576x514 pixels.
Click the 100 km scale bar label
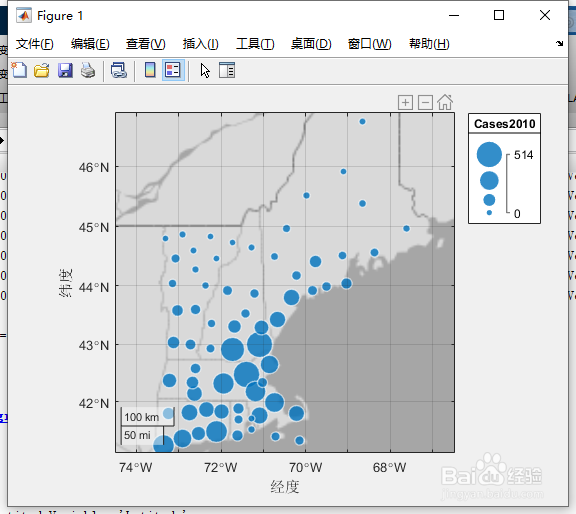(141, 417)
